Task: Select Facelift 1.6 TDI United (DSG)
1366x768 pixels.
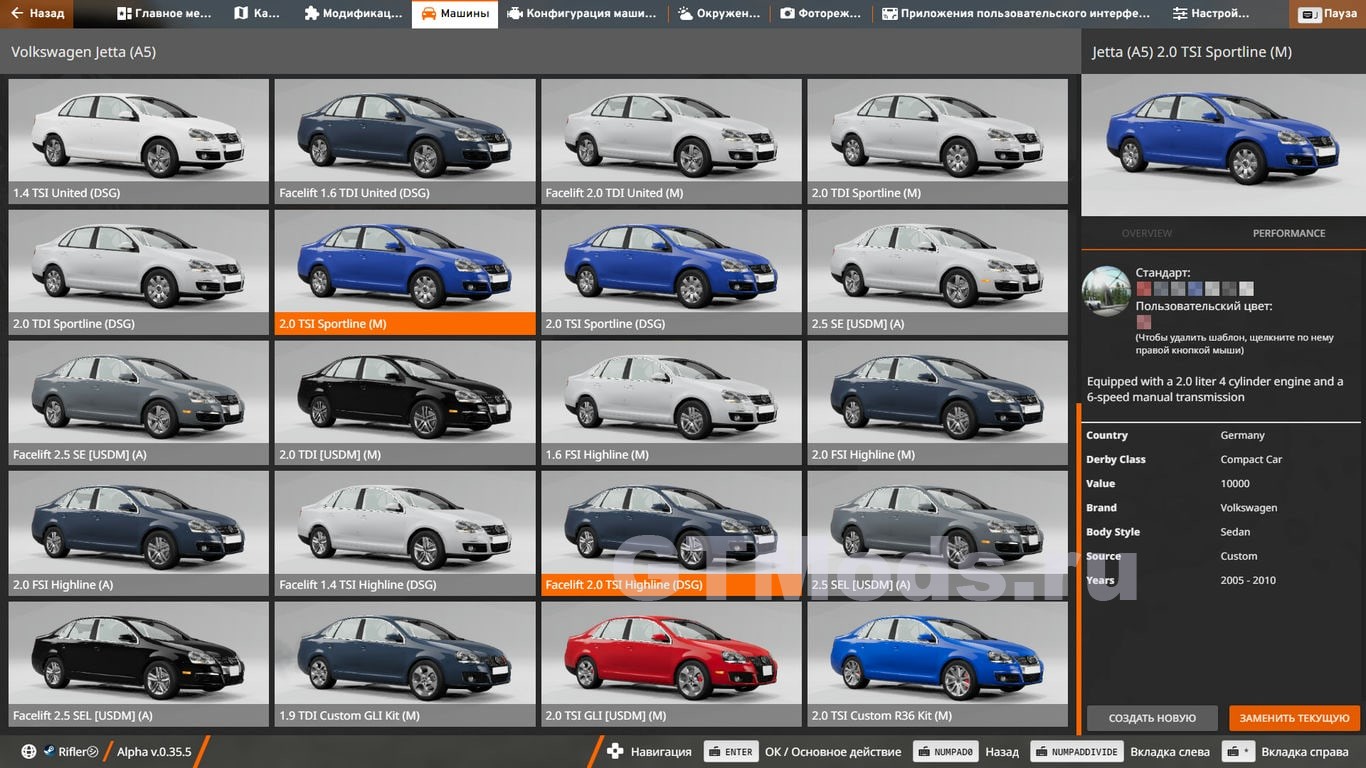Action: [x=405, y=141]
